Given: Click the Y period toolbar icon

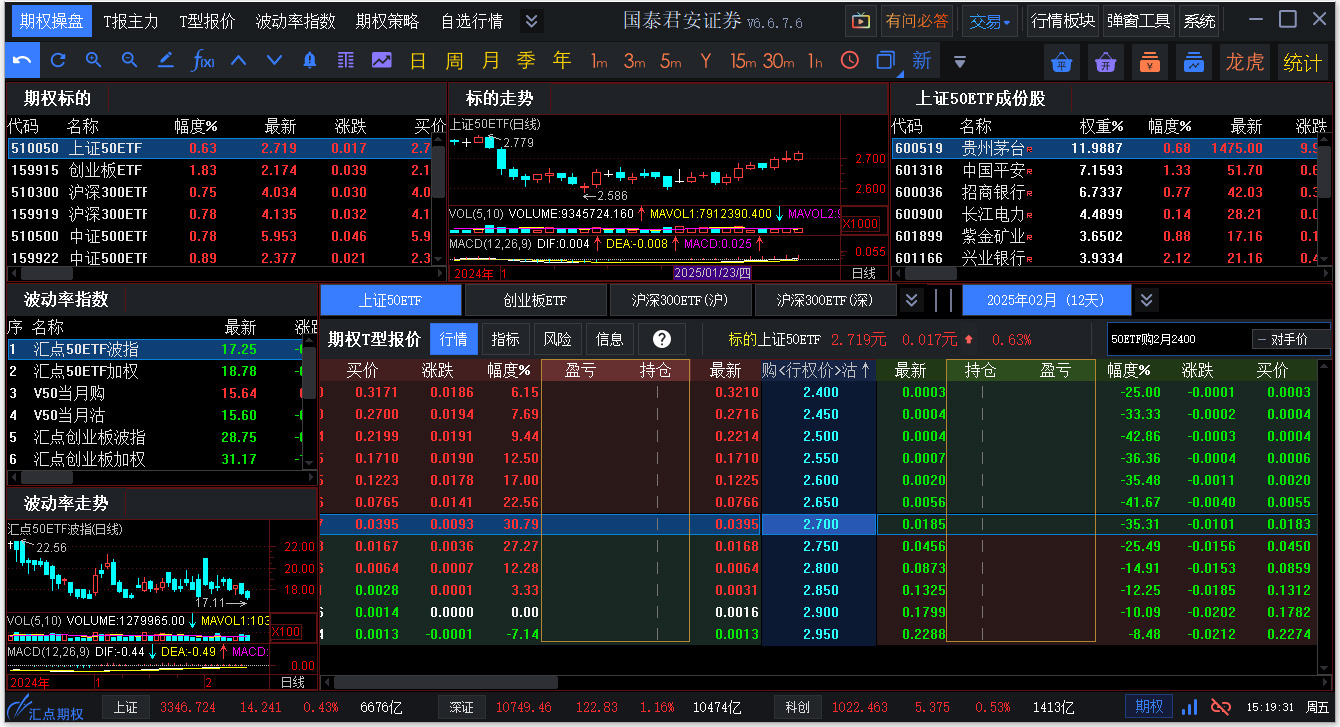Looking at the screenshot, I should (x=706, y=61).
